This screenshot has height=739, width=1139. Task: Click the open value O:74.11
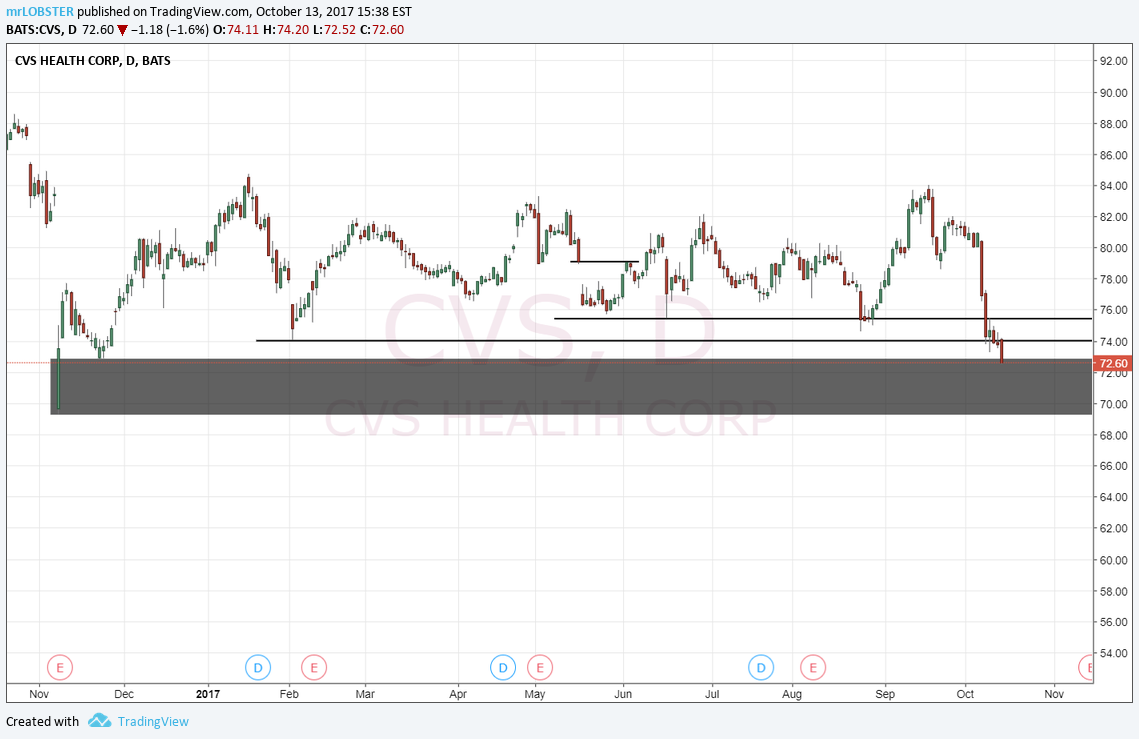236,30
